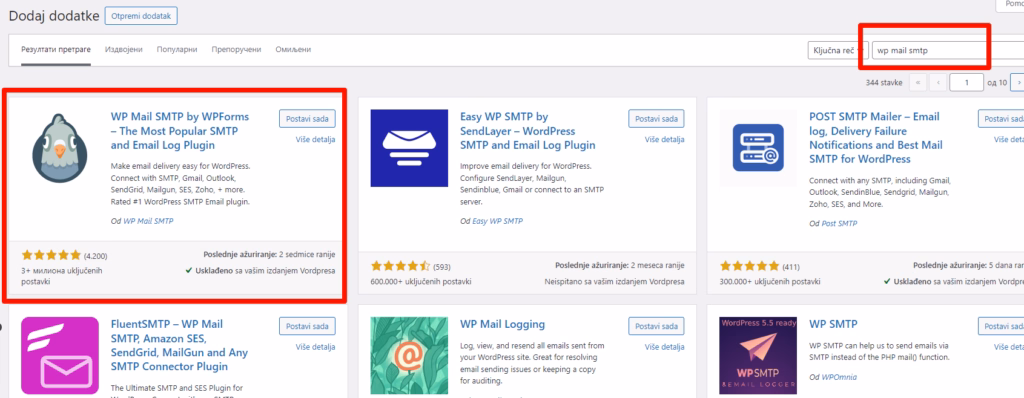Switch to the Популарни tab

point(177,50)
